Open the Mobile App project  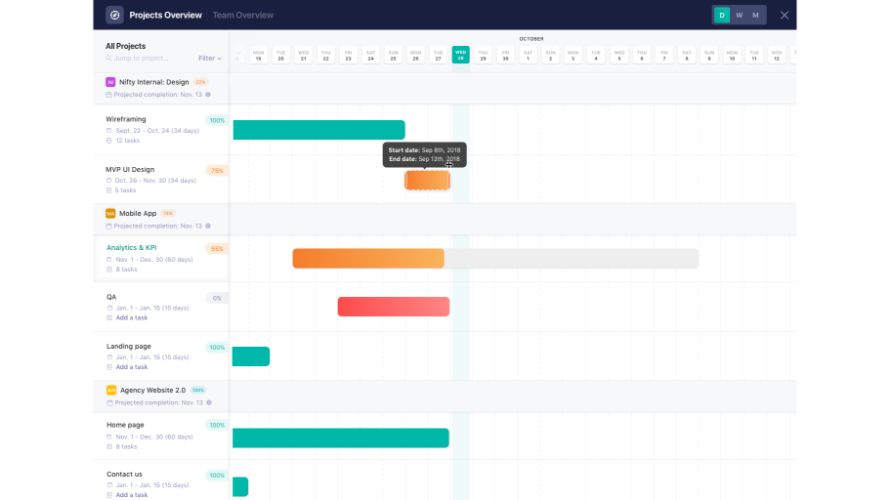pos(137,213)
